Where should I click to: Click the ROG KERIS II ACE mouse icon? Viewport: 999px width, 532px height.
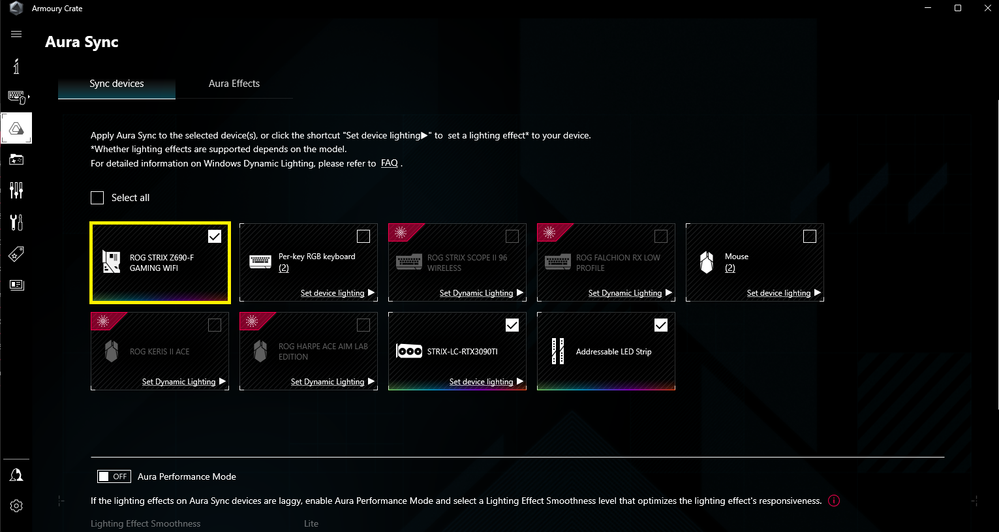111,351
